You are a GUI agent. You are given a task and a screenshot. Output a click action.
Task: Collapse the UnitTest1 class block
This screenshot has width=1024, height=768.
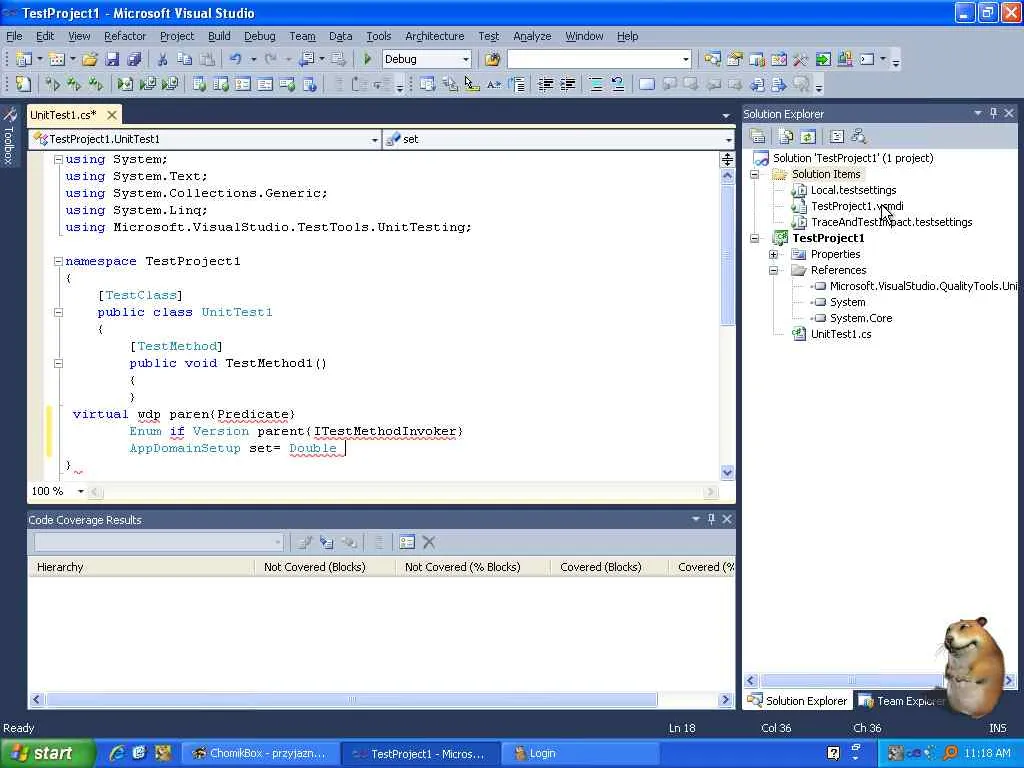[x=58, y=312]
